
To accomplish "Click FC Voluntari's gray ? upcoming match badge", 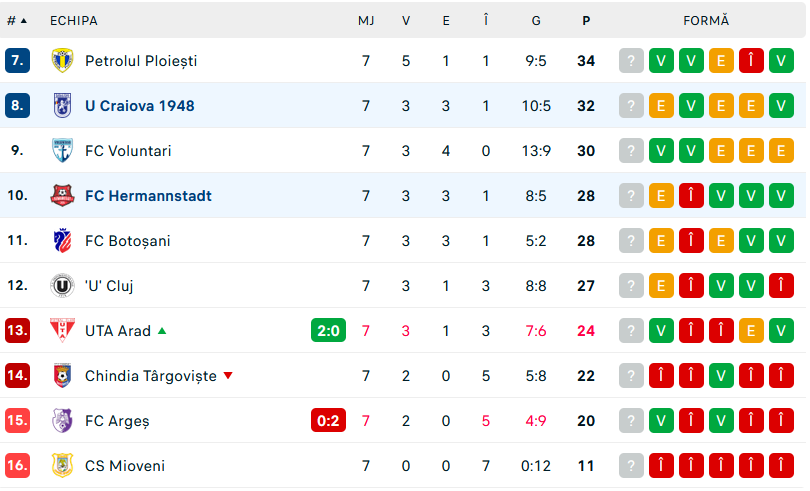I will click(x=630, y=151).
